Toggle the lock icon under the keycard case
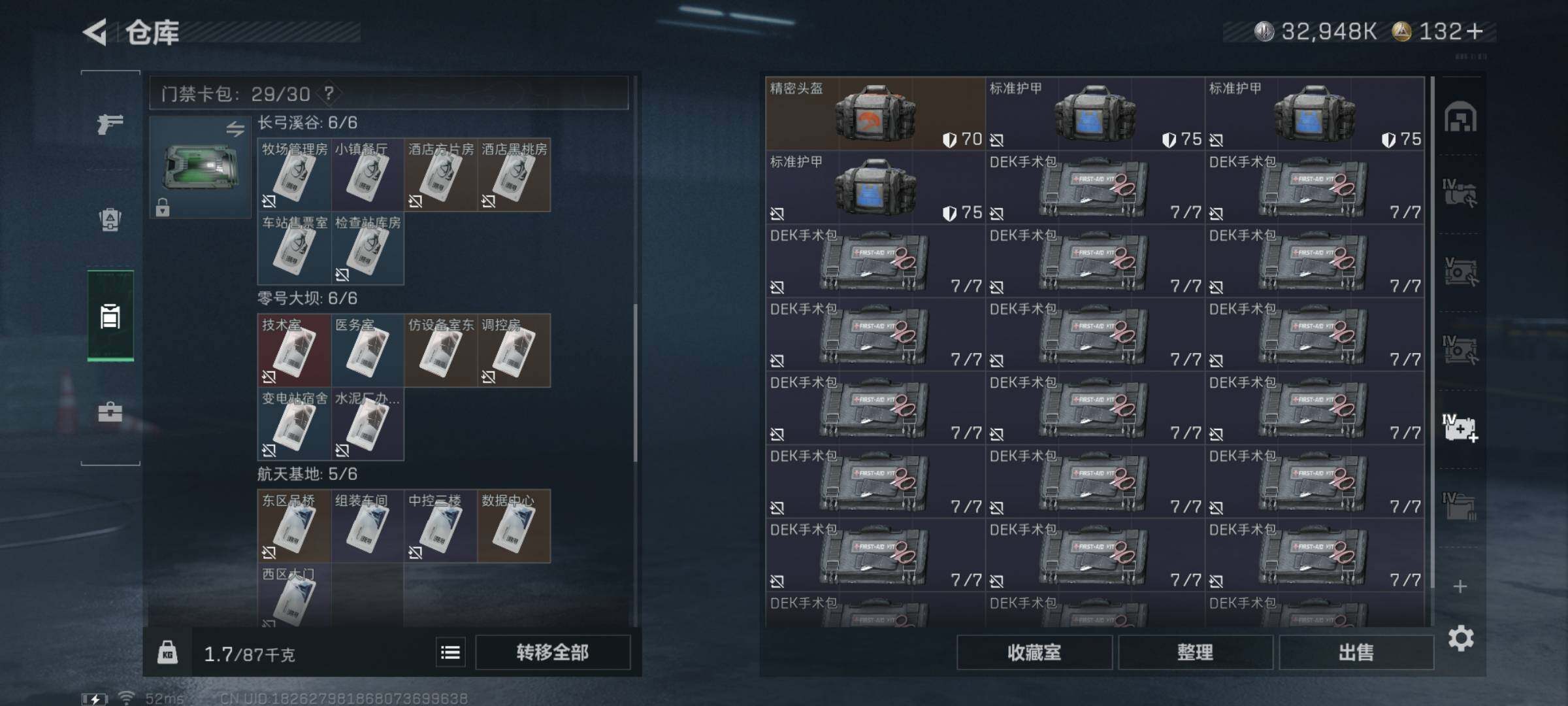Viewport: 1568px width, 706px height. click(x=163, y=207)
